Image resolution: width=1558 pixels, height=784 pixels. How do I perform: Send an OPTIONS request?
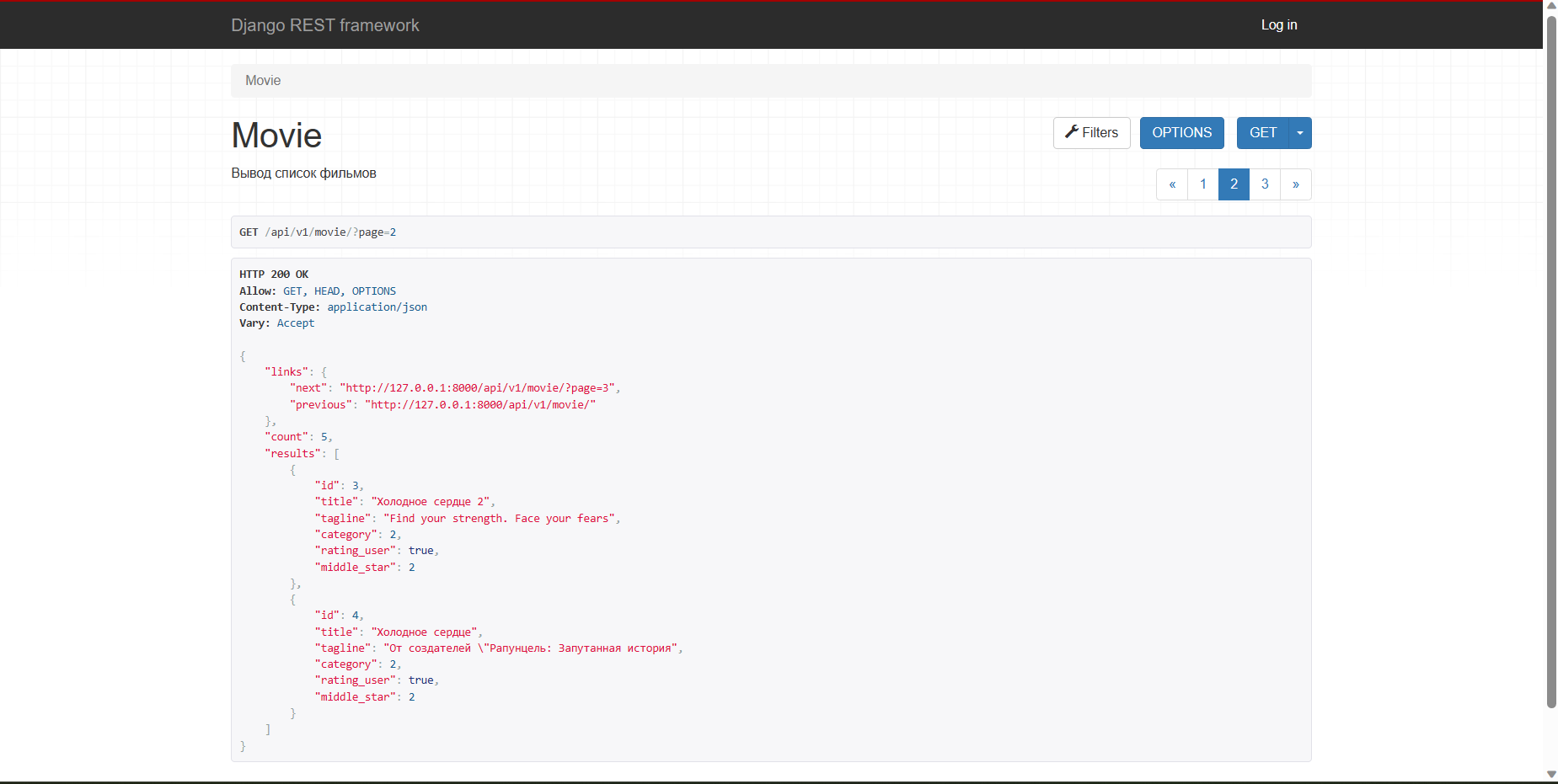[x=1181, y=132]
